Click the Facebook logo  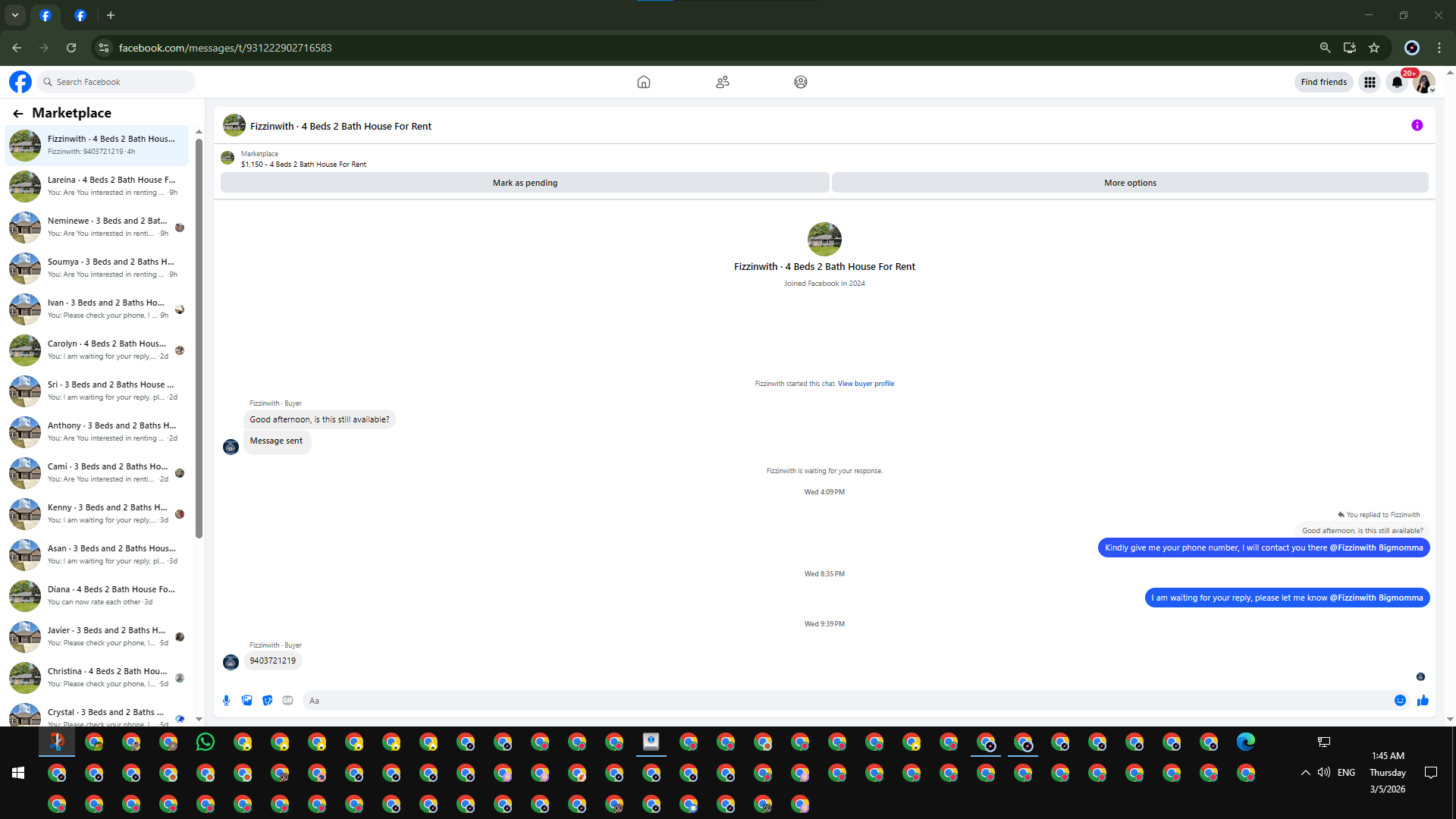[20, 82]
